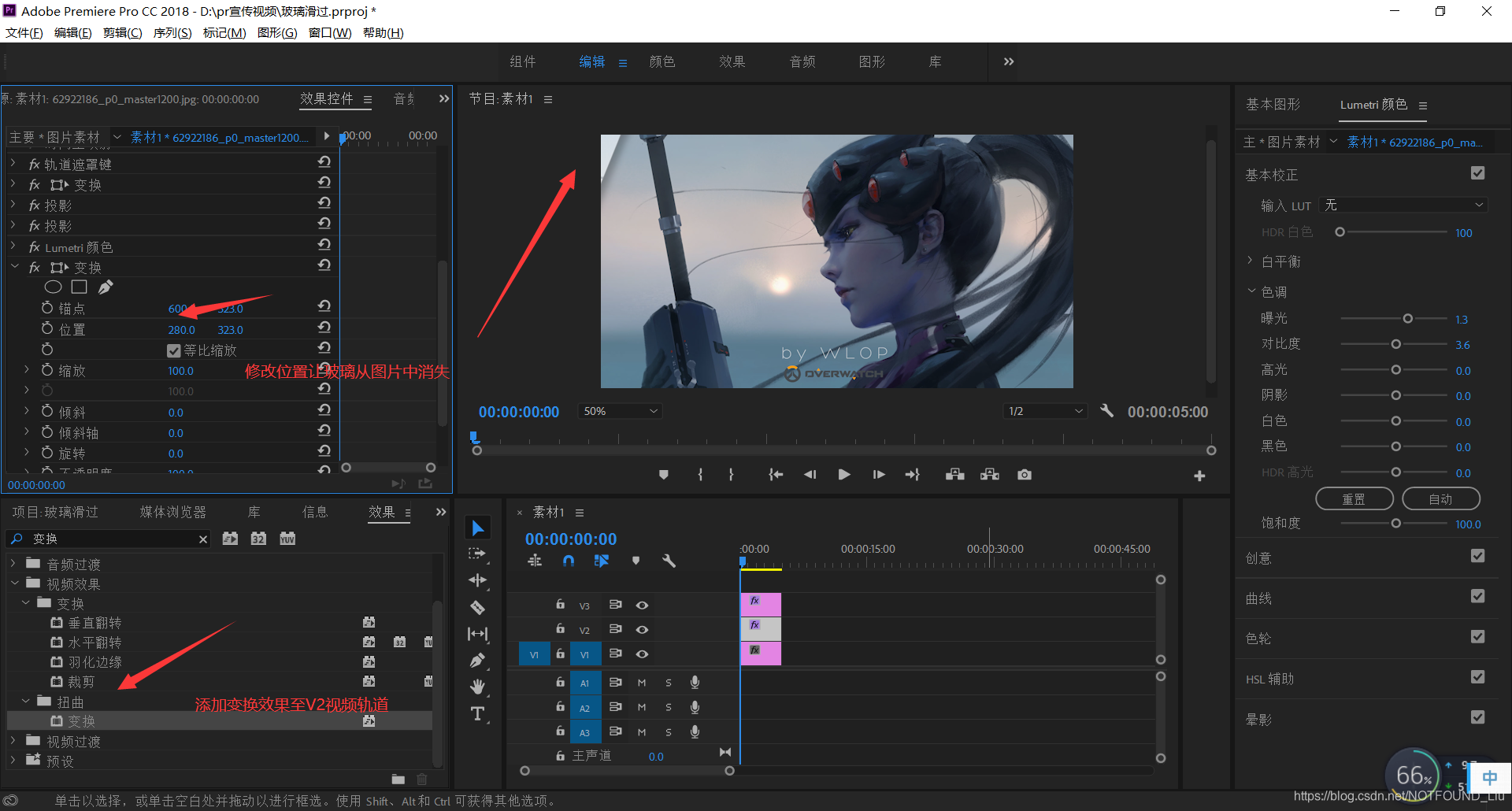The height and width of the screenshot is (811, 1512).
Task: Toggle timeline Snap magnet icon
Action: pyautogui.click(x=569, y=561)
